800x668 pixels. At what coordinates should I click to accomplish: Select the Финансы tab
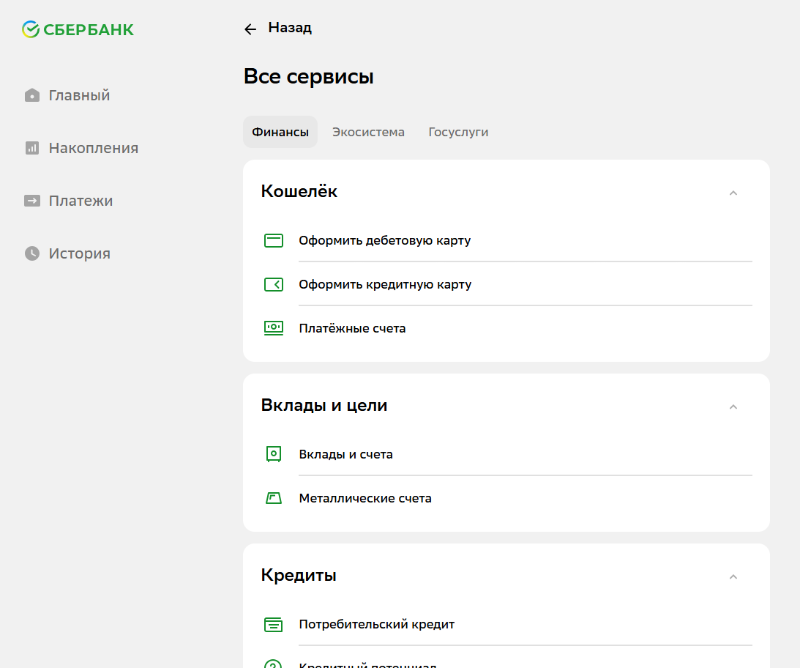coord(280,132)
